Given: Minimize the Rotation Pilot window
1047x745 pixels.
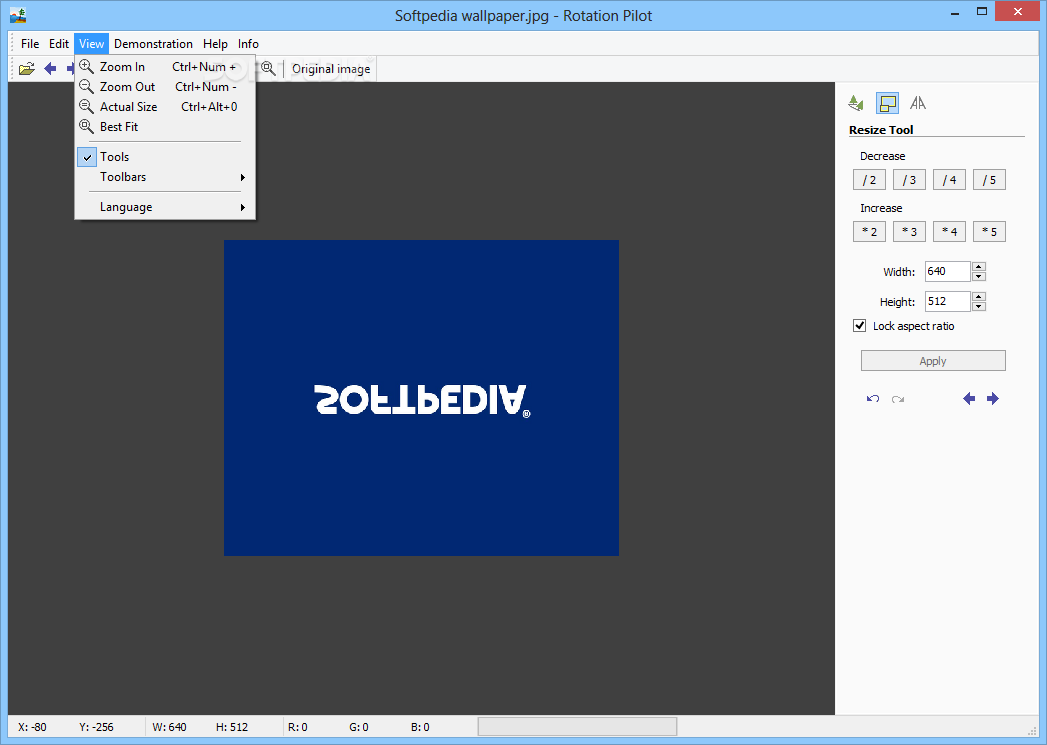Looking at the screenshot, I should [x=955, y=12].
